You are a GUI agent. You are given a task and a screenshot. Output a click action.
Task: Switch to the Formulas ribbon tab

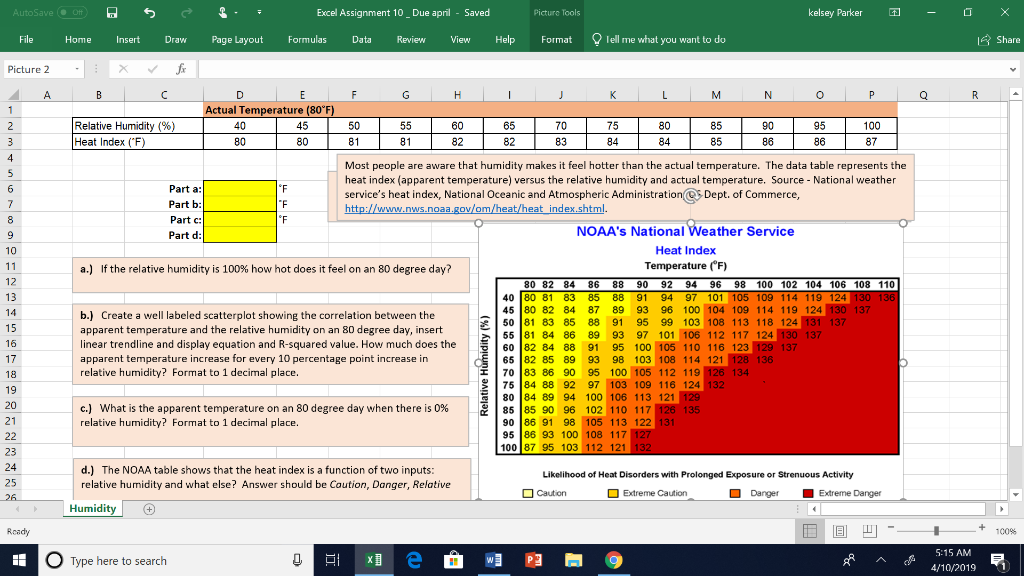point(306,40)
